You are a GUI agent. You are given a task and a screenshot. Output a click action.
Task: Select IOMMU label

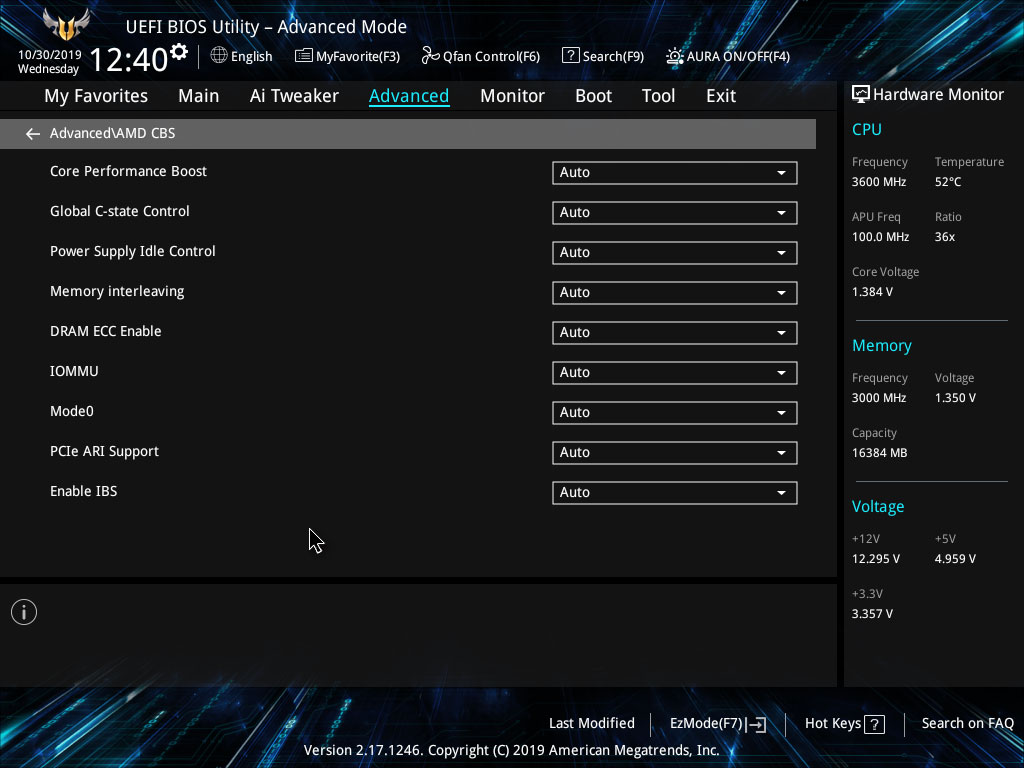pos(74,372)
